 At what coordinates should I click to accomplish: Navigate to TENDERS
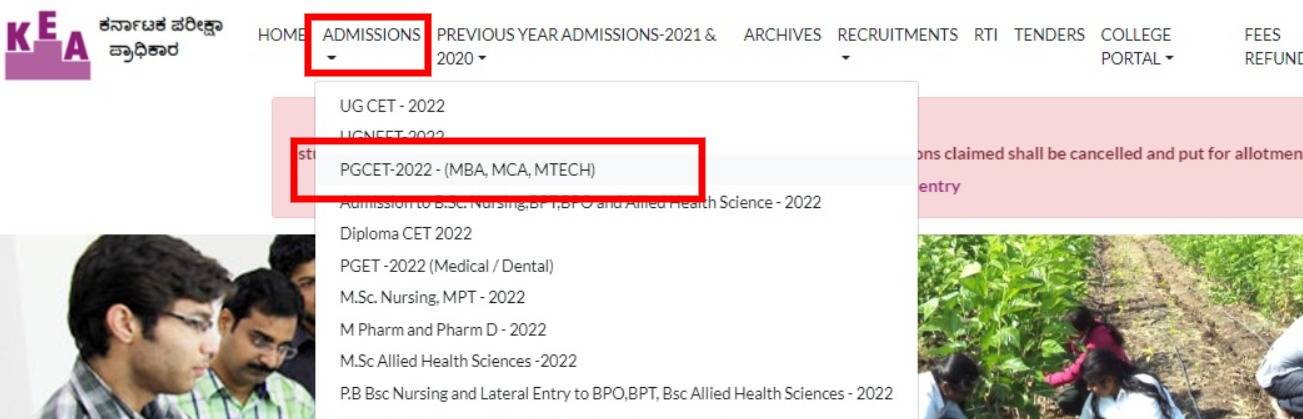point(1049,35)
